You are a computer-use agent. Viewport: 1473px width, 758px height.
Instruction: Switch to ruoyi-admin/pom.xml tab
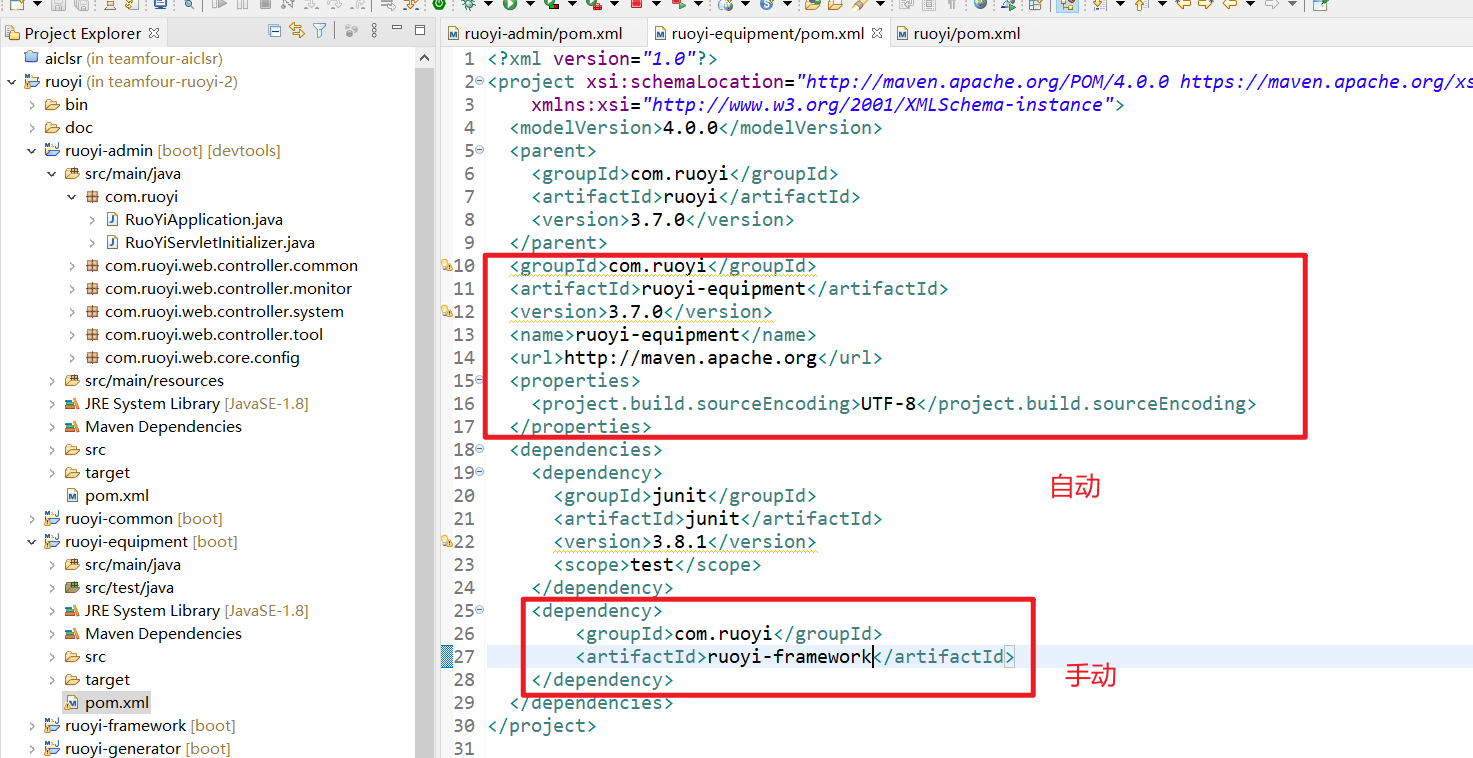click(x=534, y=34)
